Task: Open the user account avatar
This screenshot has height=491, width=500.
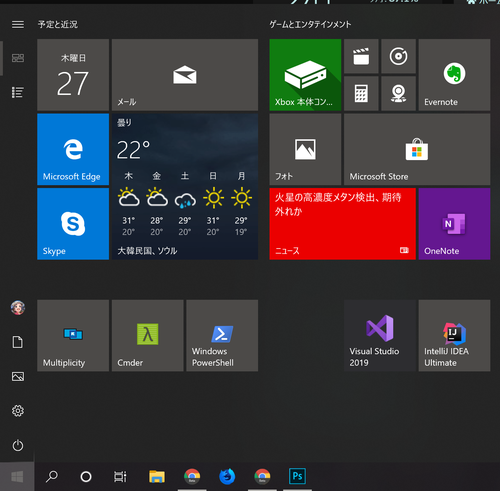Action: click(x=18, y=308)
